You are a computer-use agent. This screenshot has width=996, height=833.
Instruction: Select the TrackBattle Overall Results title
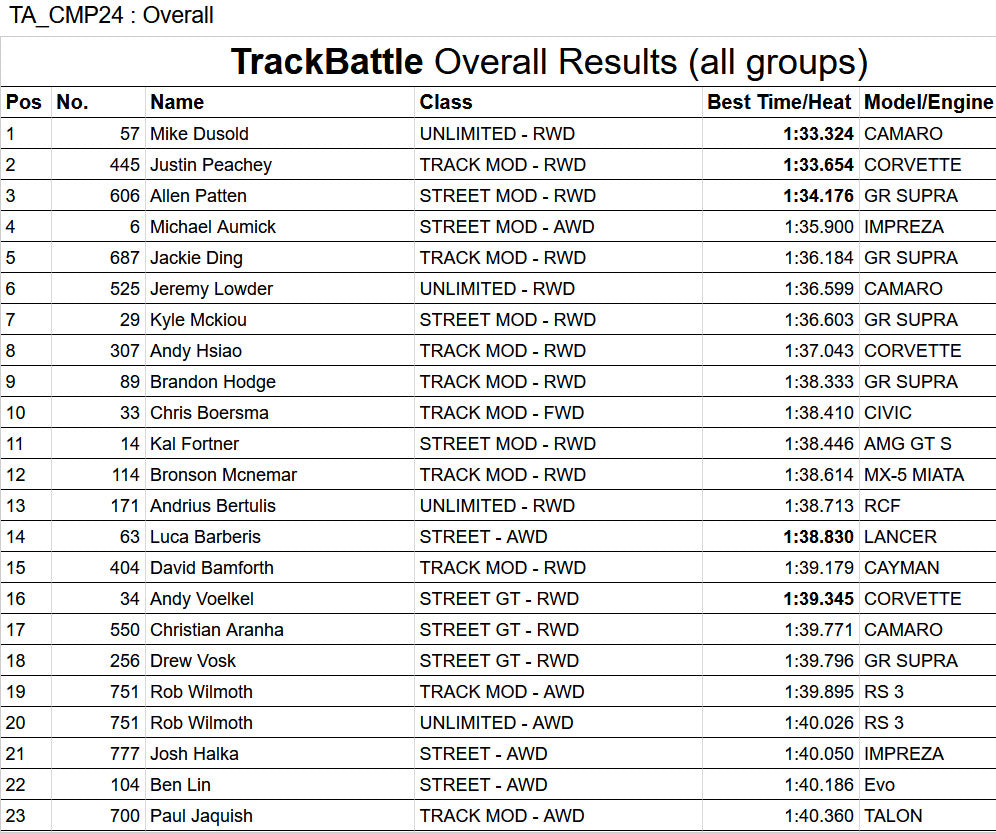pos(549,62)
